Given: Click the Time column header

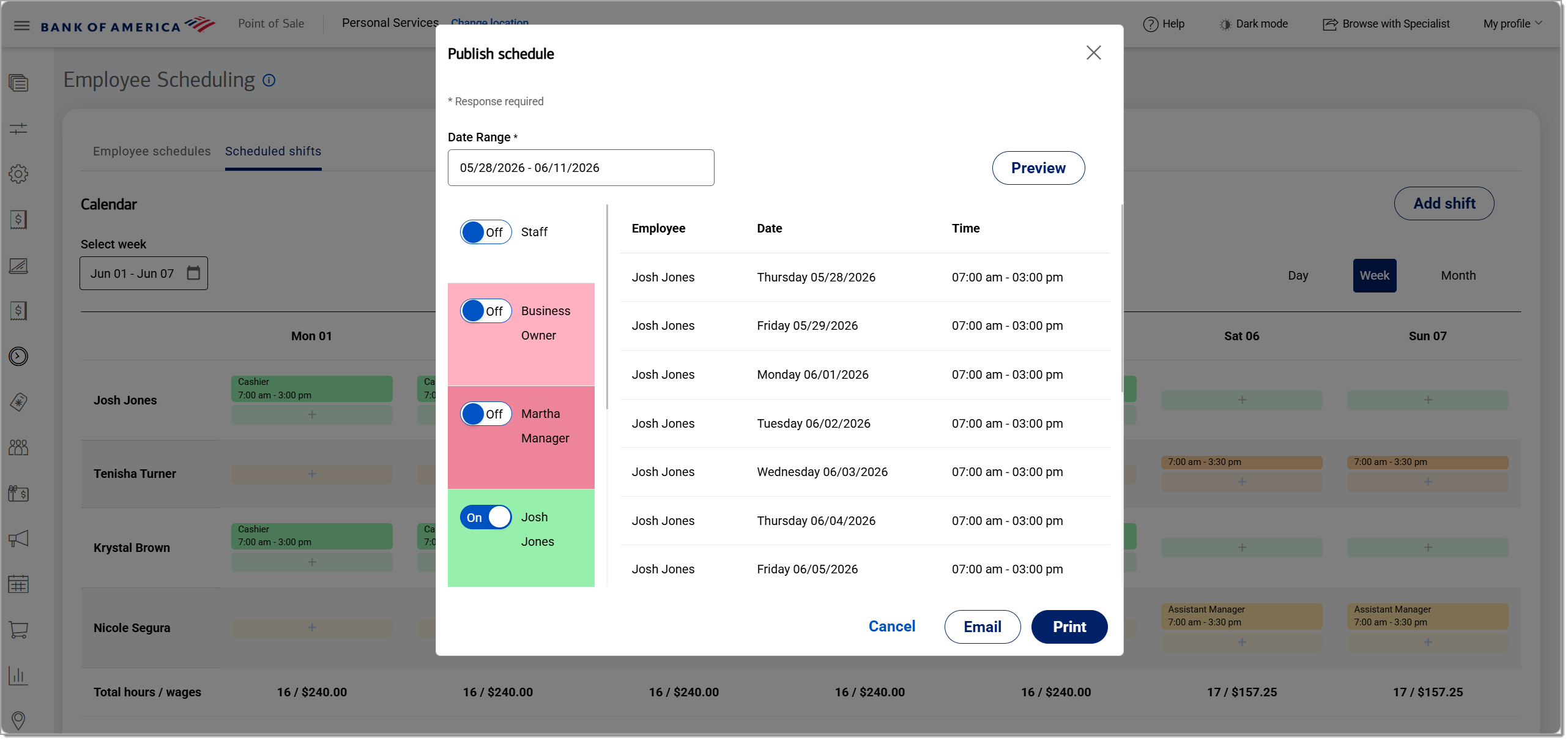Looking at the screenshot, I should coord(965,228).
